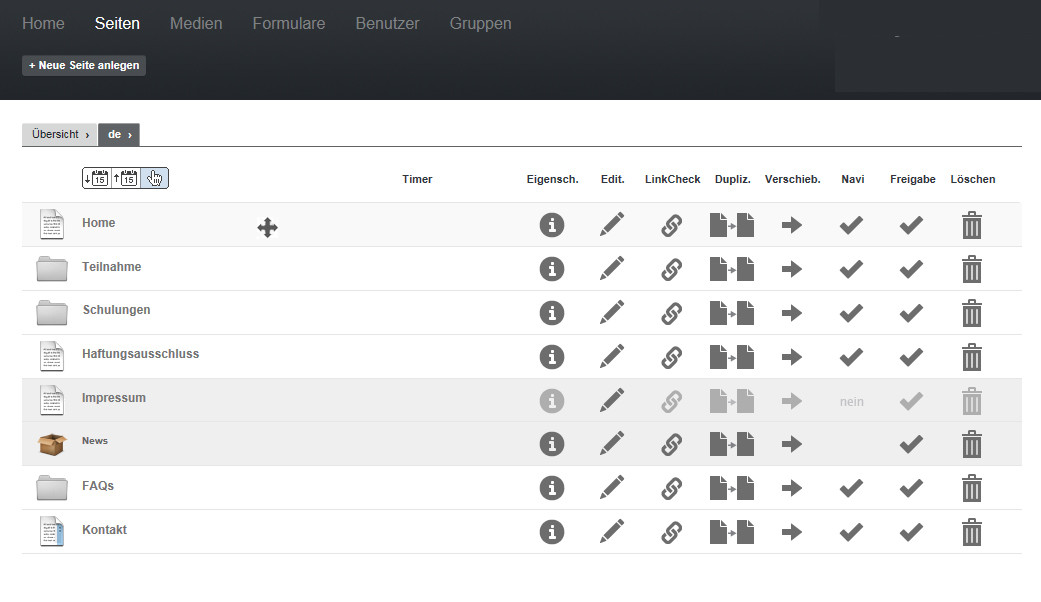
Task: Sort pages by date descending
Action: [96, 178]
